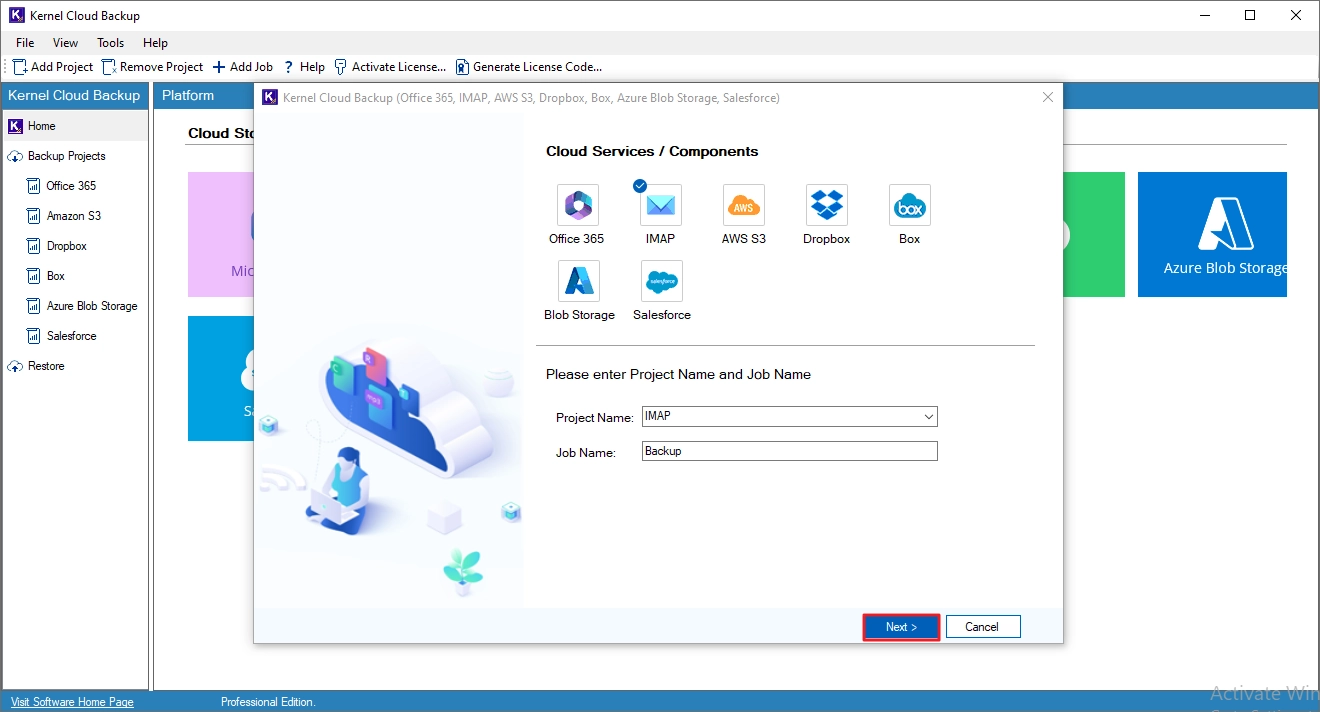Go to Home in the sidebar
Image resolution: width=1320 pixels, height=712 pixels.
tap(75, 126)
